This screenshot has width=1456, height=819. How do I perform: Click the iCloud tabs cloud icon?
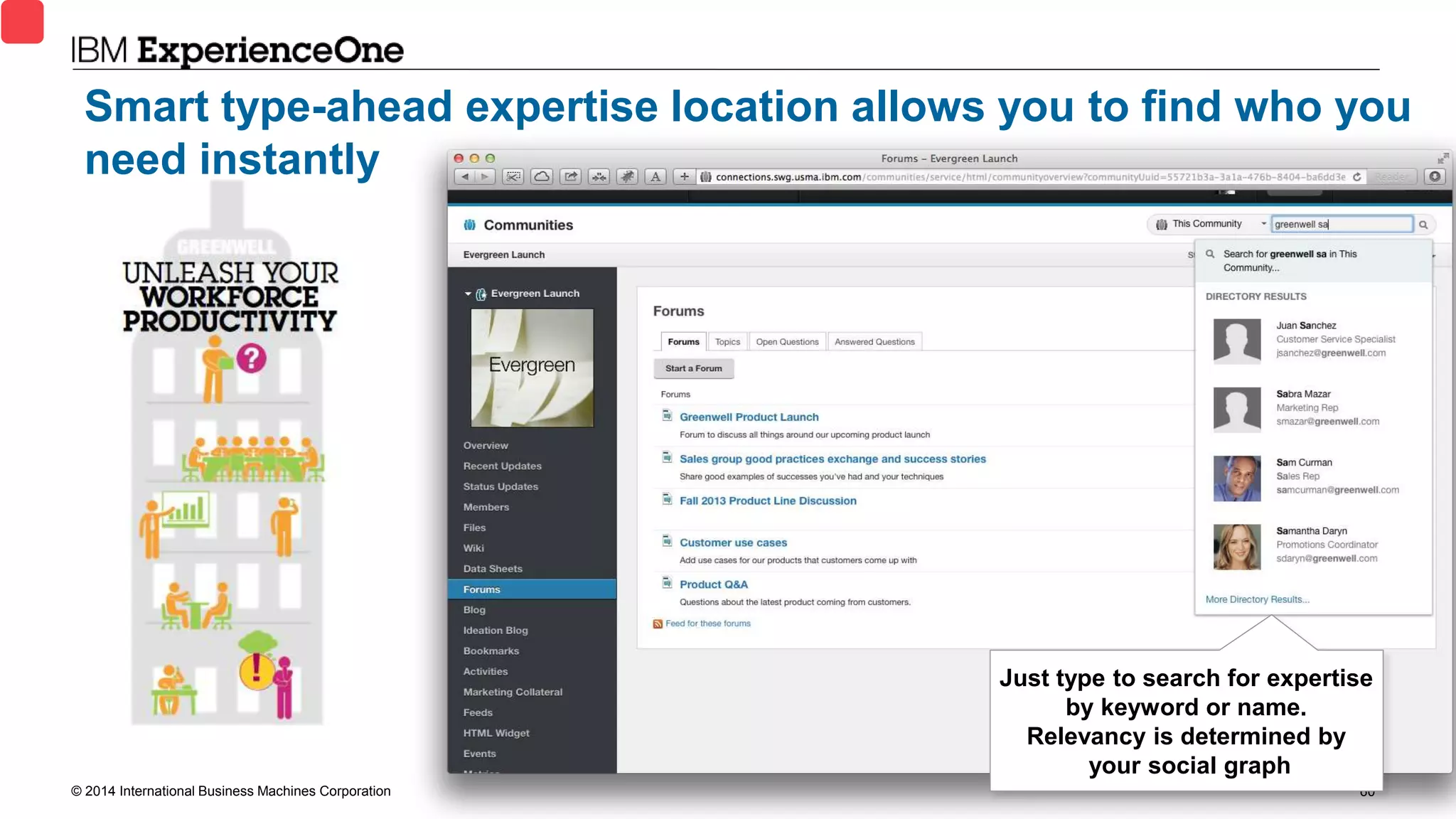[542, 177]
